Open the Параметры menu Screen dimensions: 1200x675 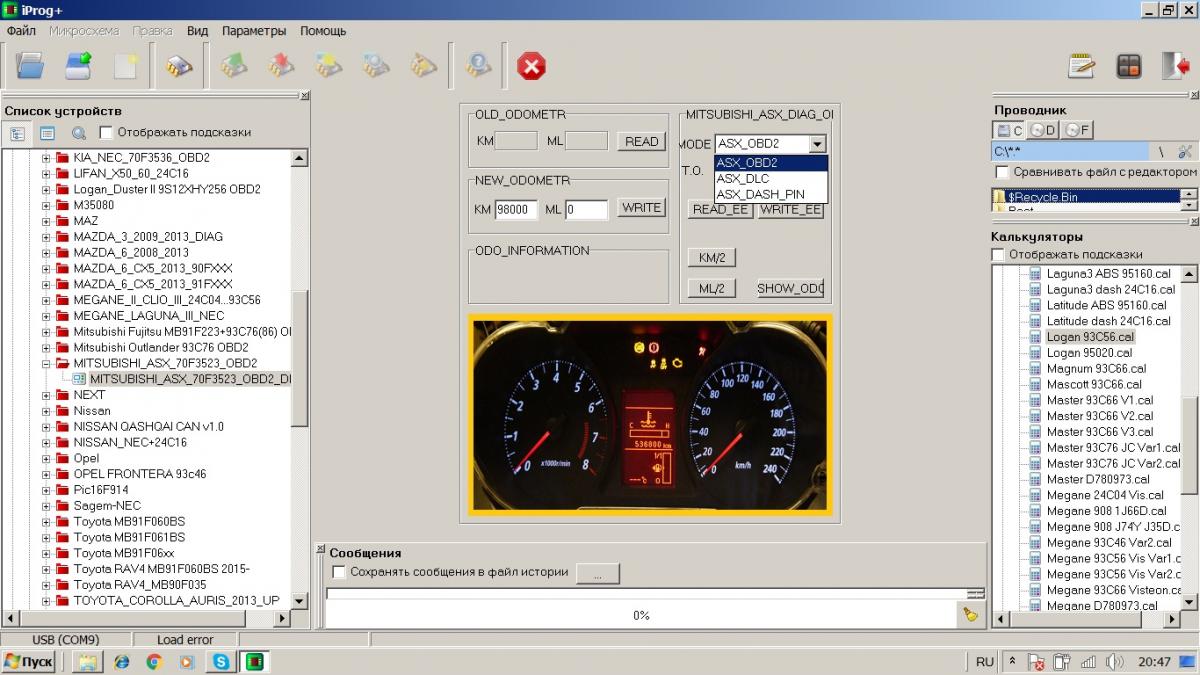click(x=253, y=31)
